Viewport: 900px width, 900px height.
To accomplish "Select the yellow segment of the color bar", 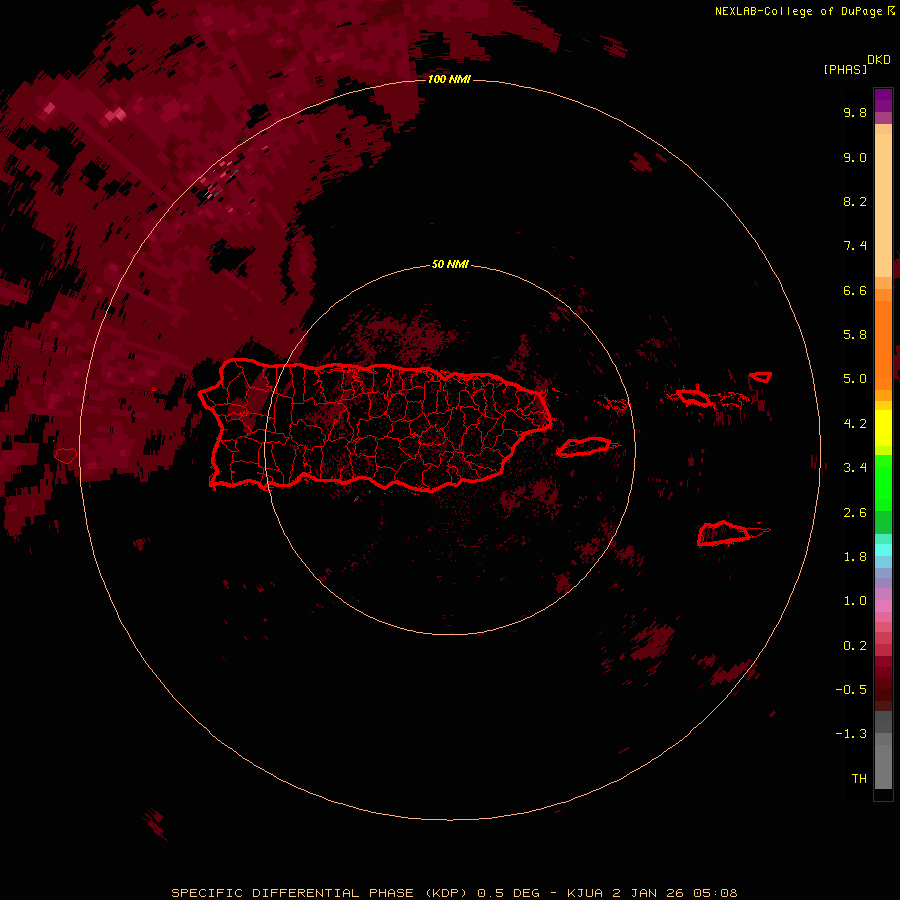I will point(883,428).
